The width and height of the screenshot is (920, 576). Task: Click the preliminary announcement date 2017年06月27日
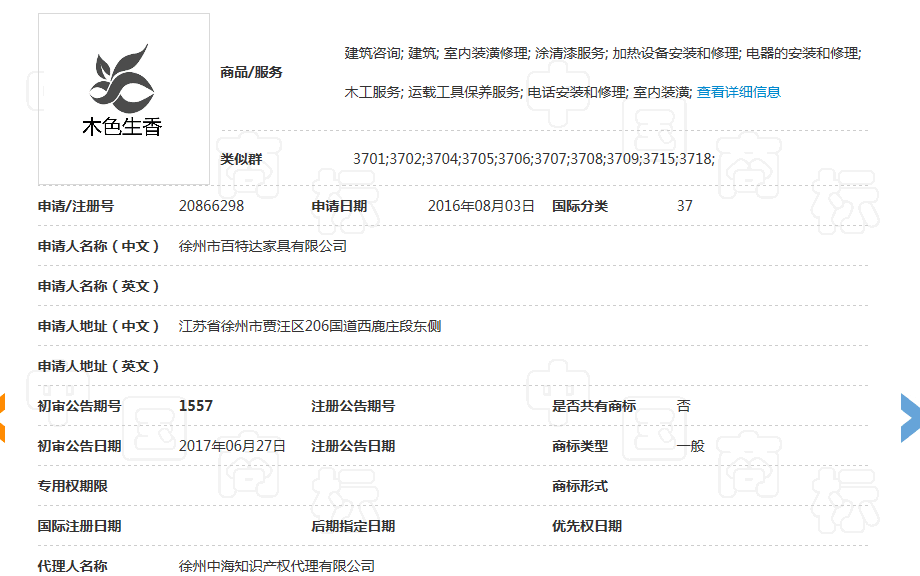(x=232, y=446)
